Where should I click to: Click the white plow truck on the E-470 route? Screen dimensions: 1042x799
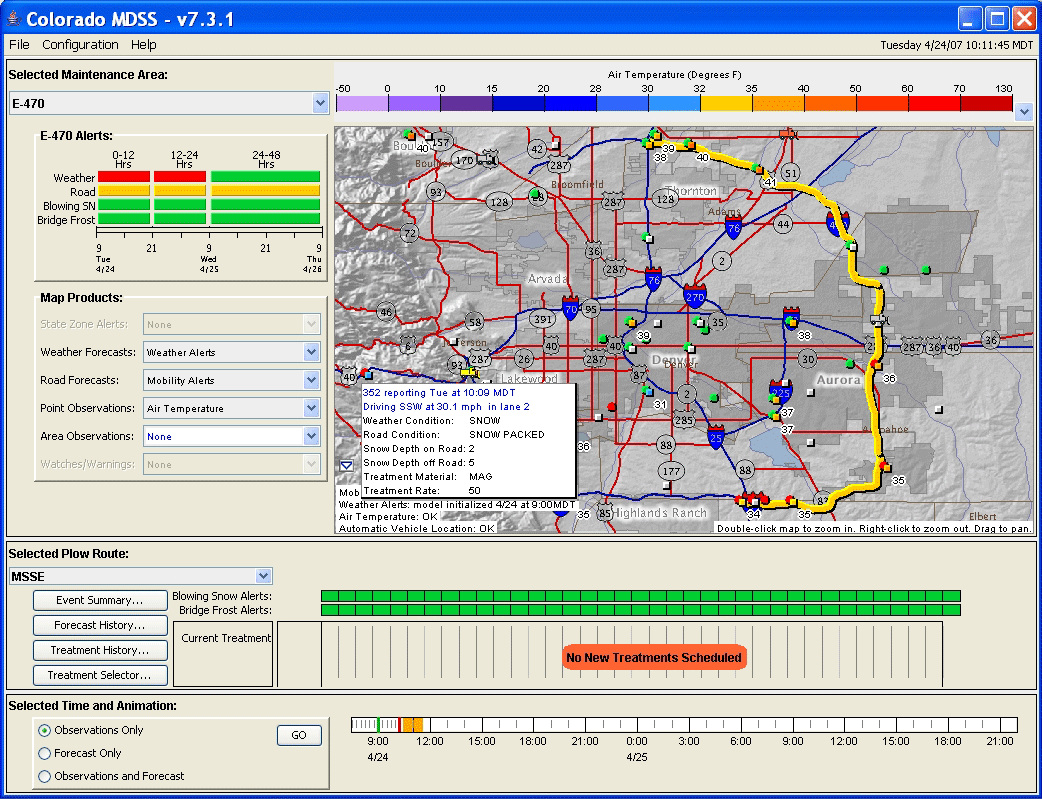878,319
